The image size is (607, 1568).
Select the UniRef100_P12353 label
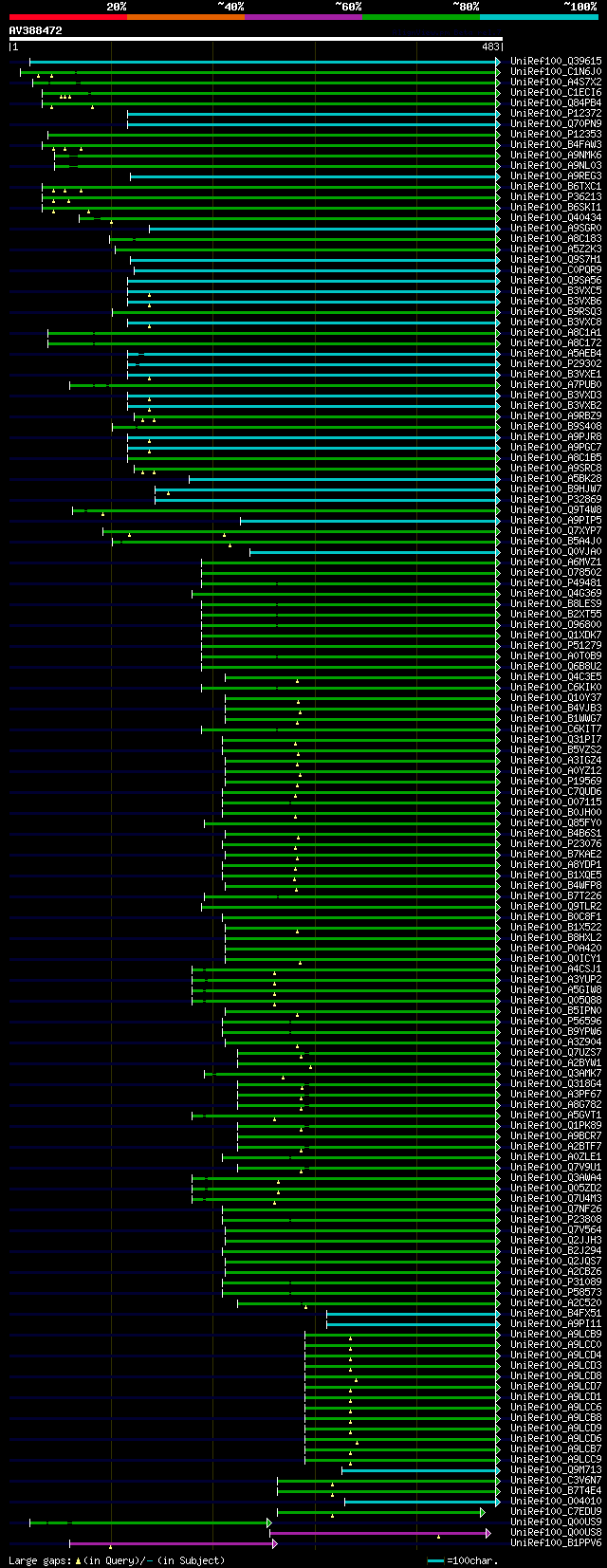tap(556, 135)
